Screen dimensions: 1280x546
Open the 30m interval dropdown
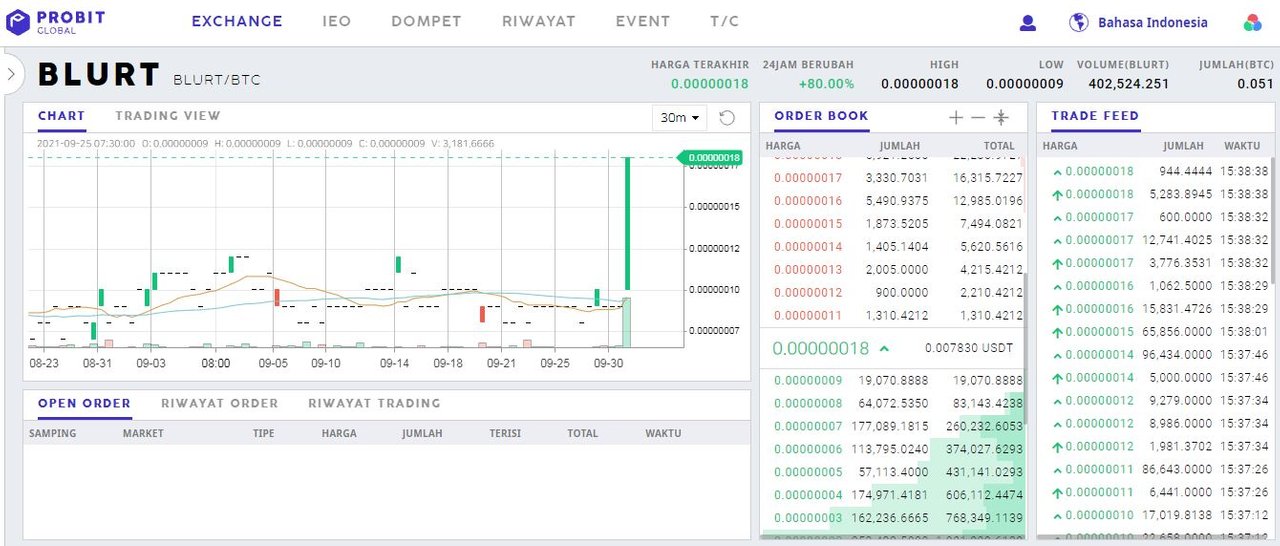pos(679,118)
